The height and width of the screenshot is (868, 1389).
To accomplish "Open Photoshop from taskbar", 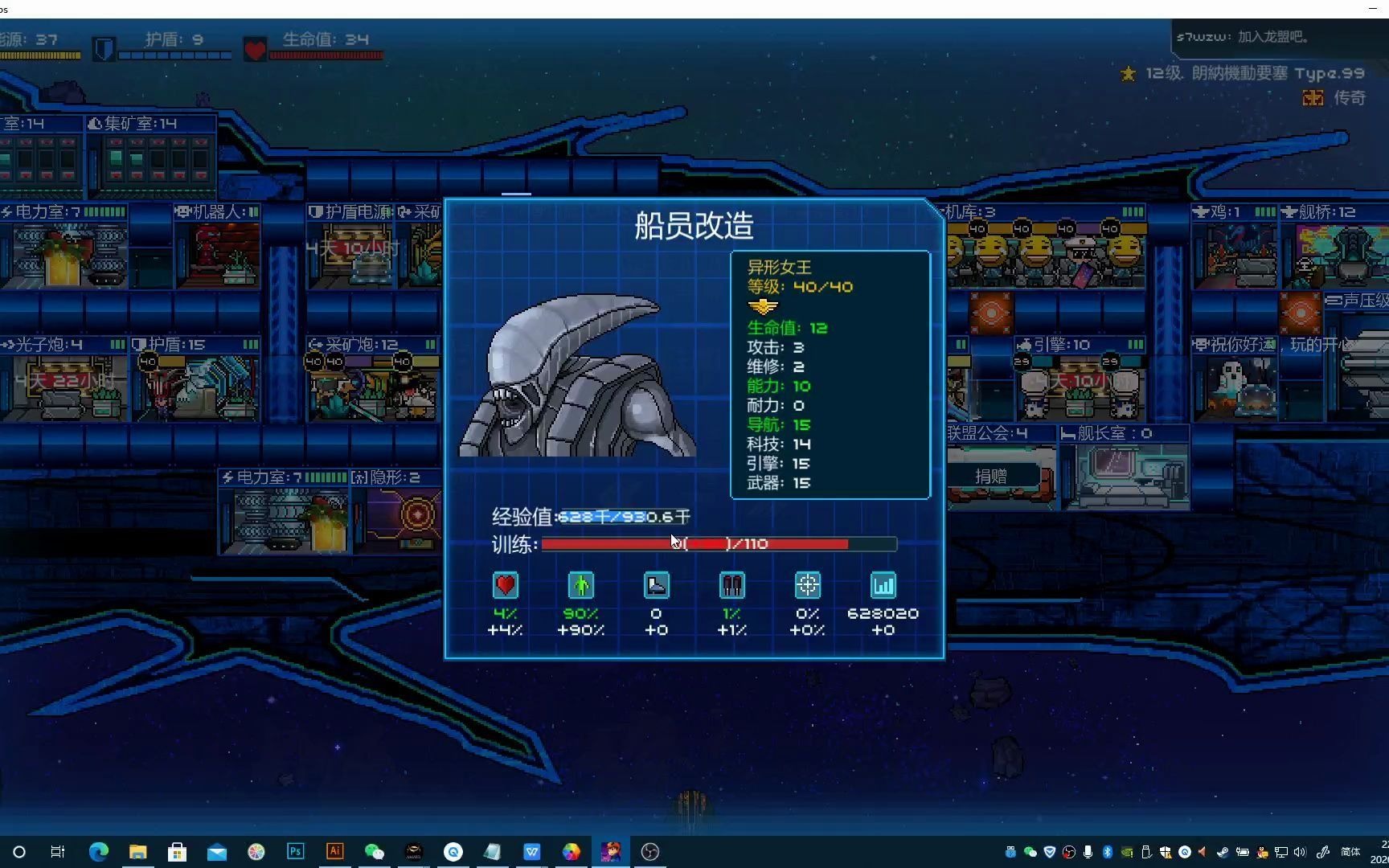I will (x=296, y=851).
